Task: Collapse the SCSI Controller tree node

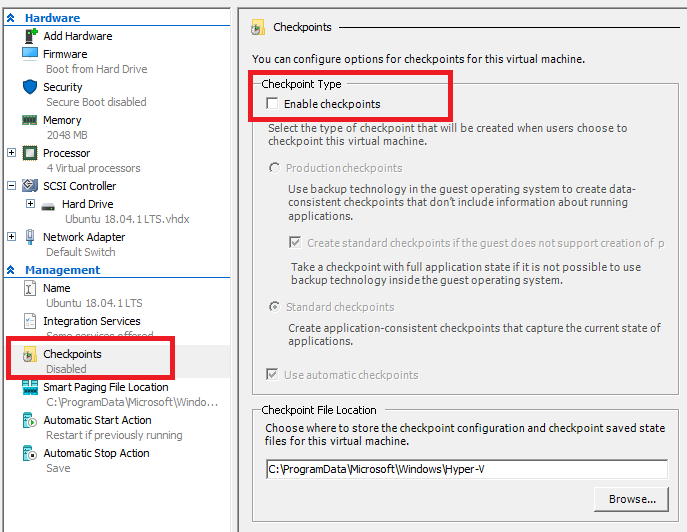Action: (x=11, y=186)
